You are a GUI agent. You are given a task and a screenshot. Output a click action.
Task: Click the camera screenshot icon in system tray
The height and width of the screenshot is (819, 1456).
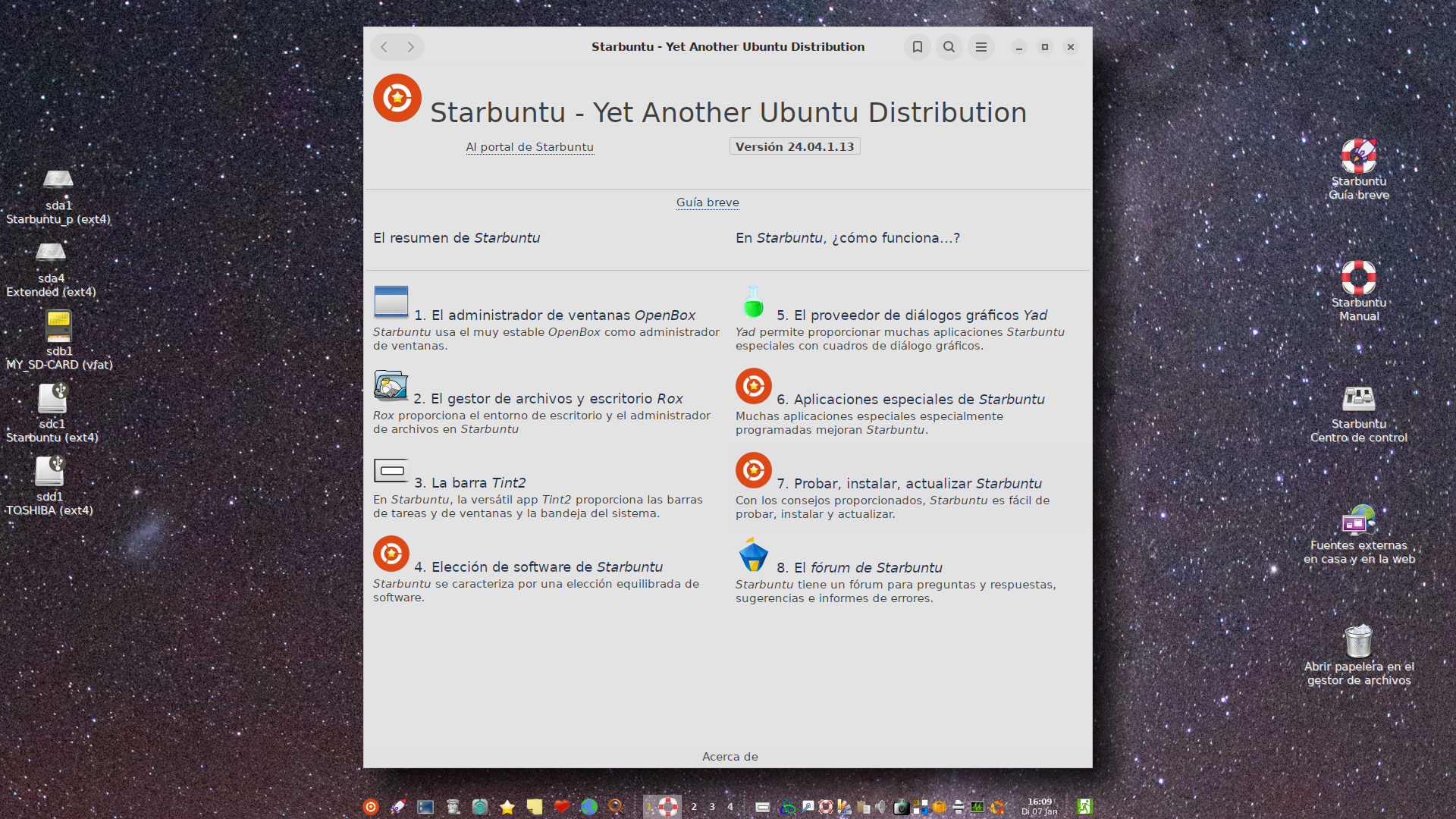[901, 808]
